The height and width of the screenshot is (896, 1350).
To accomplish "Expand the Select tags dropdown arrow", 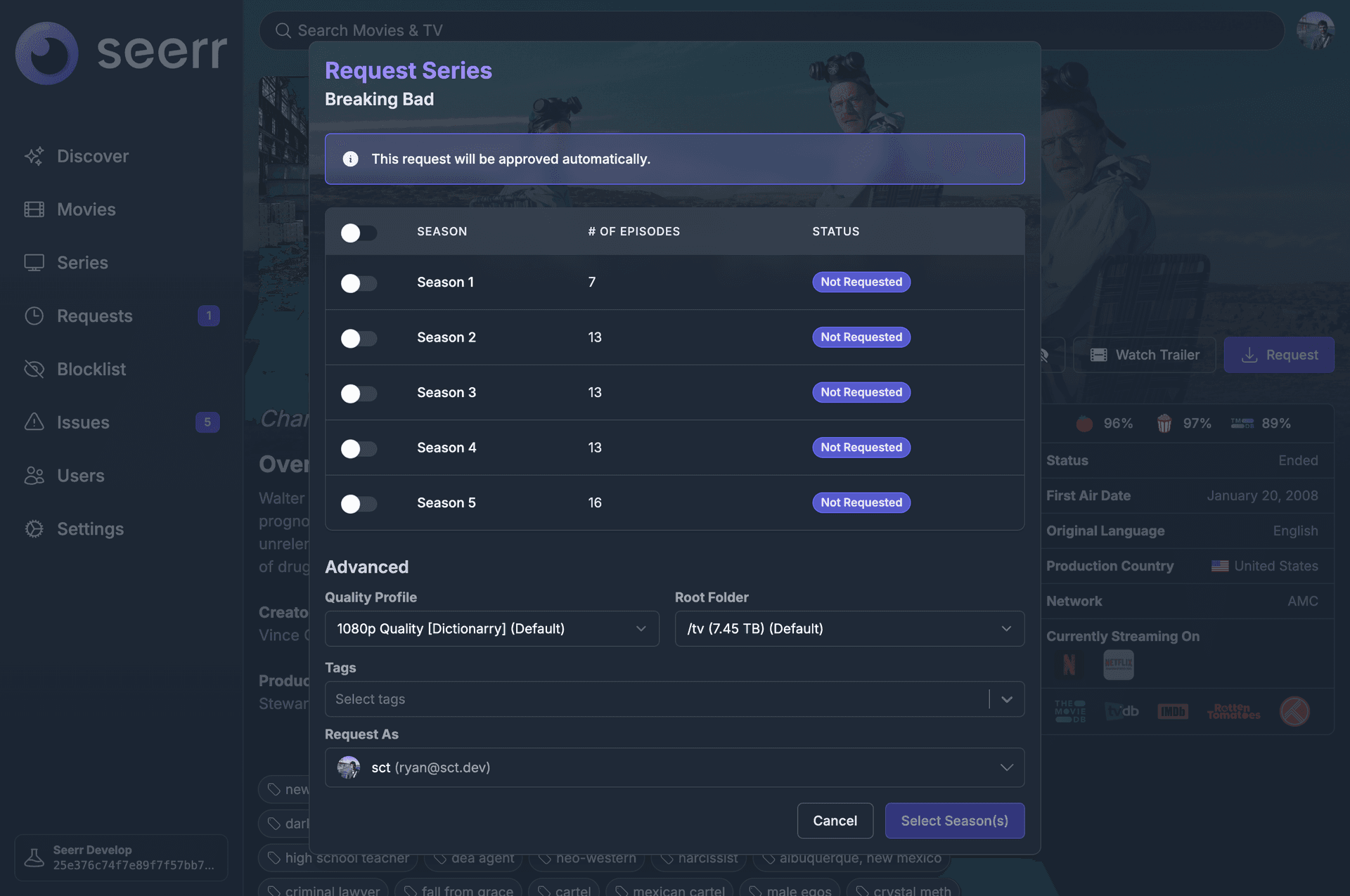I will pyautogui.click(x=1007, y=699).
